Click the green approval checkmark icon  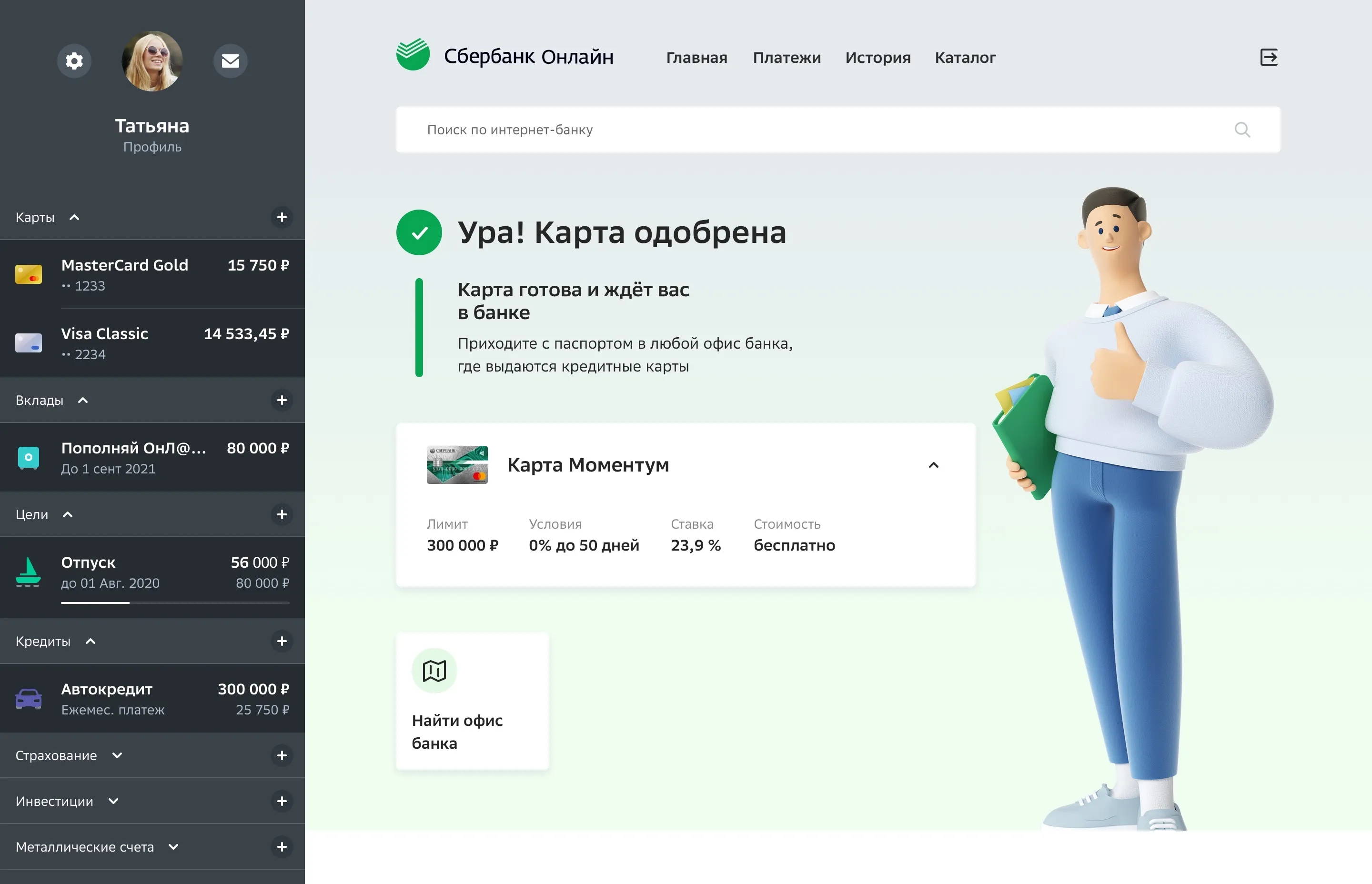point(419,232)
